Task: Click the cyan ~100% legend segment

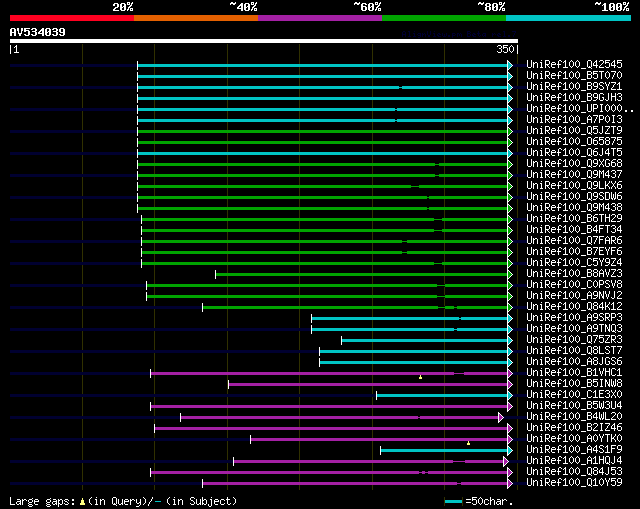Action: [x=569, y=18]
